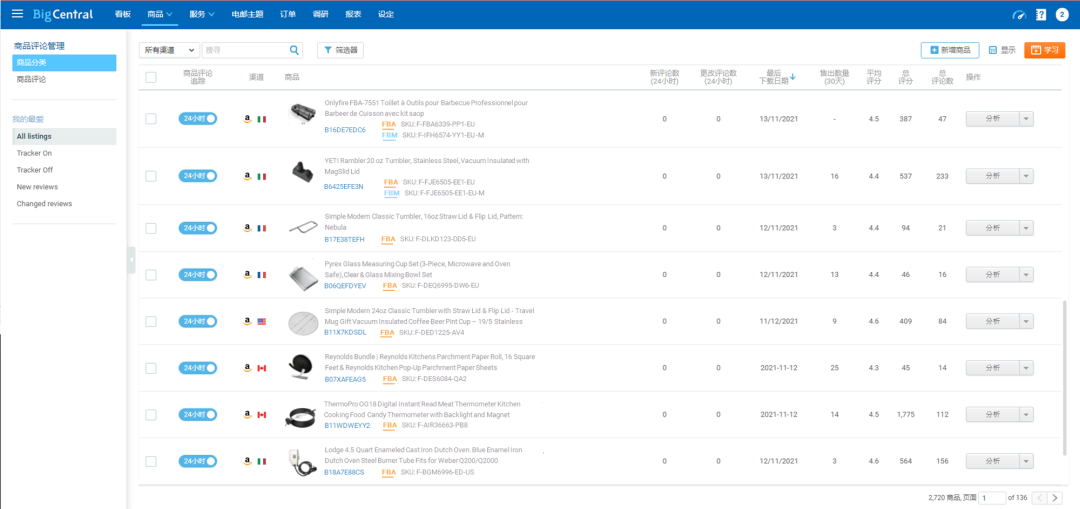Open the 报表 reports menu
1080x509 pixels.
(x=353, y=14)
